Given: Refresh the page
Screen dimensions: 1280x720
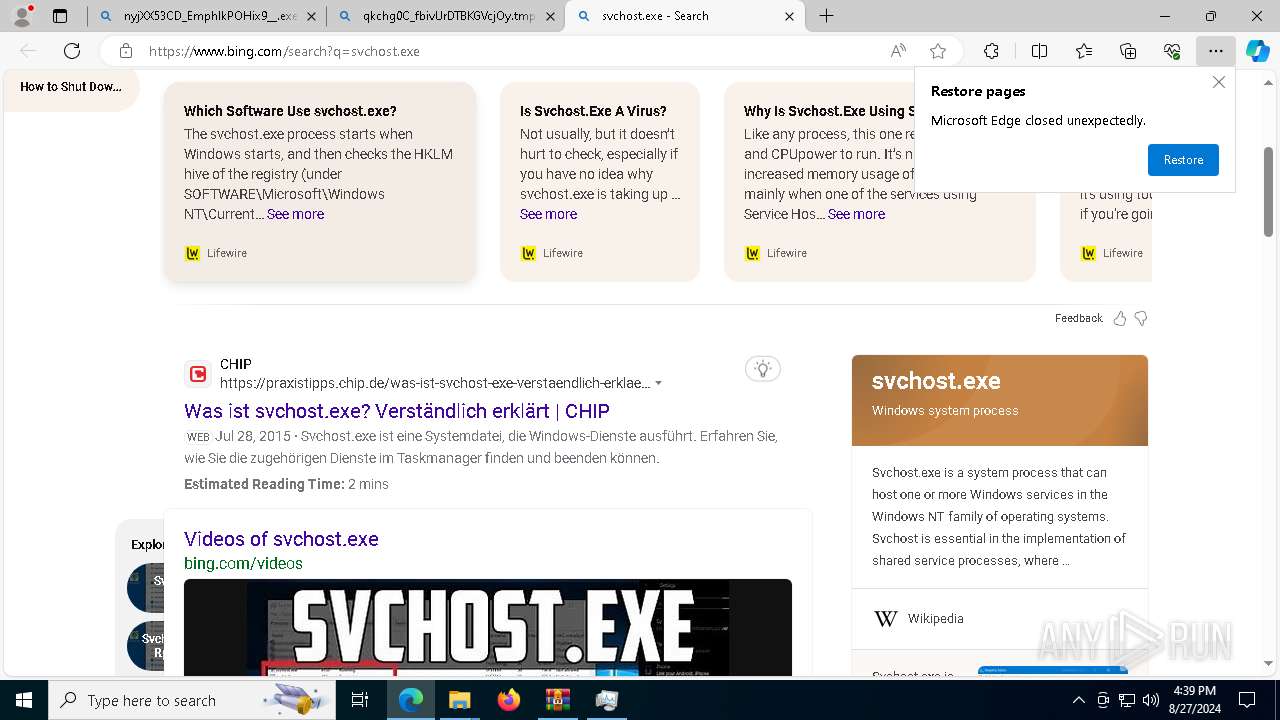Looking at the screenshot, I should tap(72, 51).
